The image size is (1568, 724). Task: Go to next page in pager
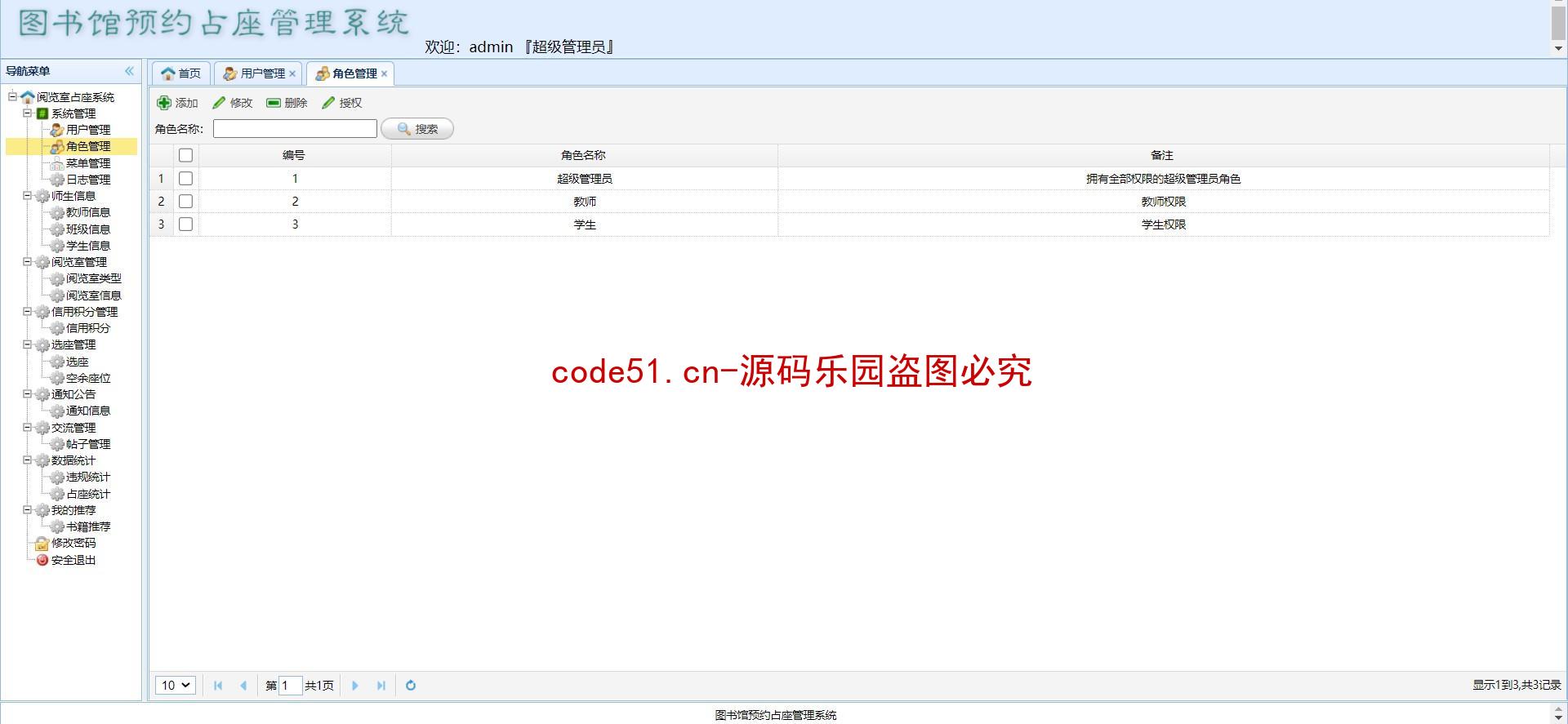click(355, 686)
